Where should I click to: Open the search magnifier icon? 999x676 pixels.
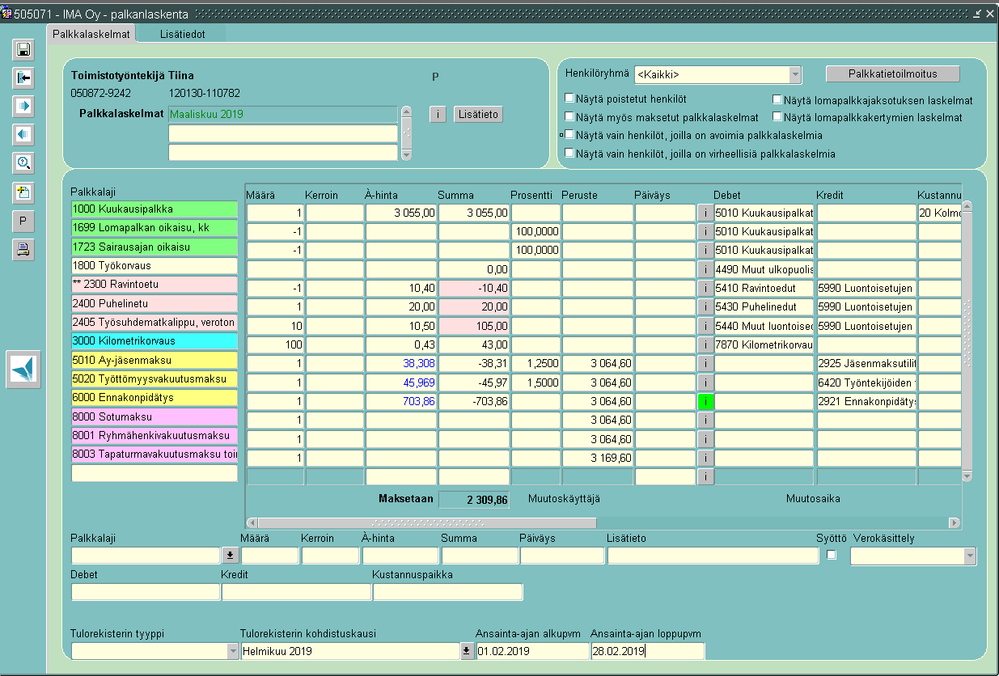[x=24, y=163]
